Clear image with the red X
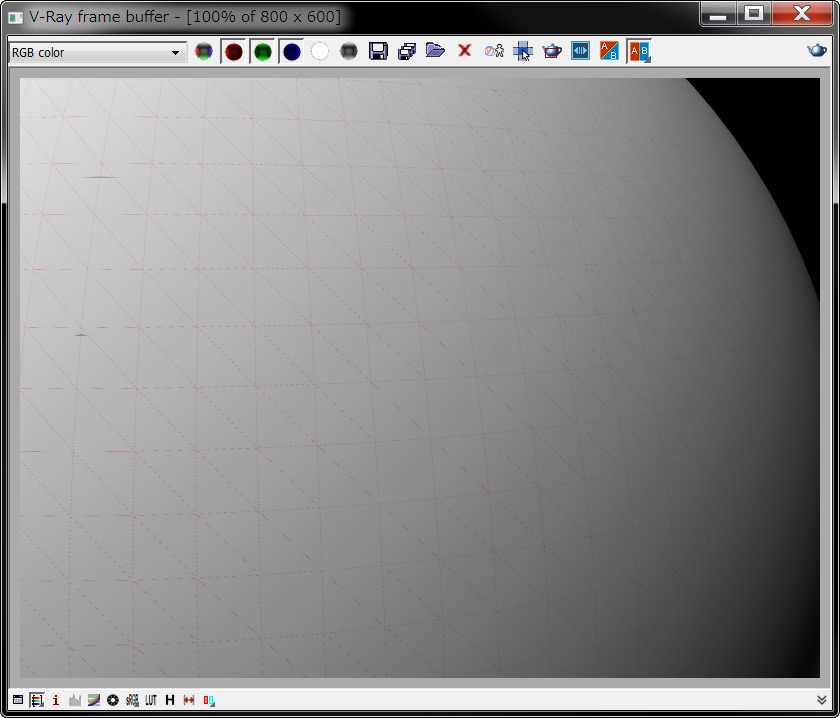This screenshot has width=840, height=718. (x=464, y=51)
